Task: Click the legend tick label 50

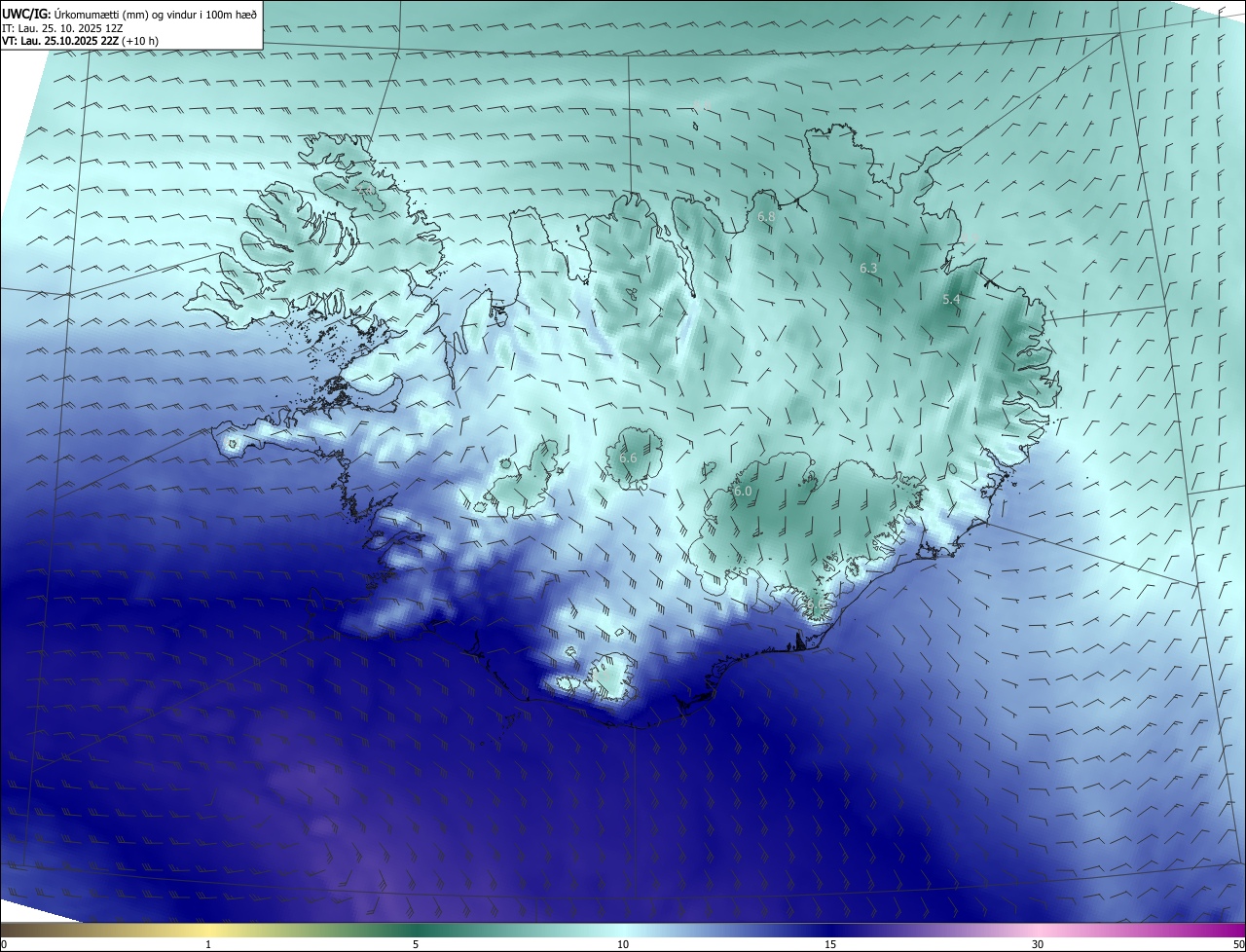Action: [1238, 944]
